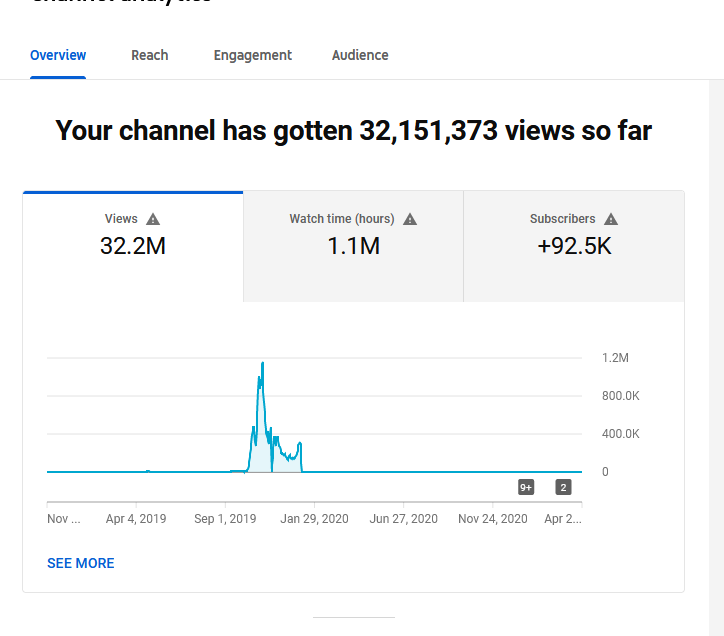Image resolution: width=724 pixels, height=636 pixels.
Task: Click the +92.5K subscribers value
Action: [x=574, y=246]
